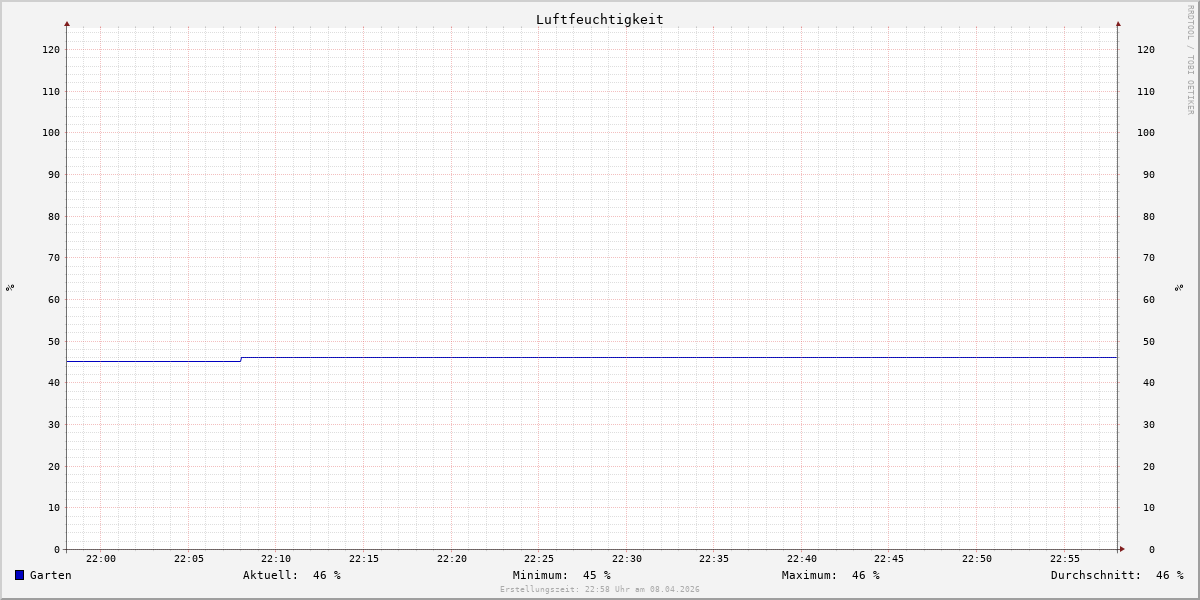Click the 40 label on left y-axis

point(54,383)
